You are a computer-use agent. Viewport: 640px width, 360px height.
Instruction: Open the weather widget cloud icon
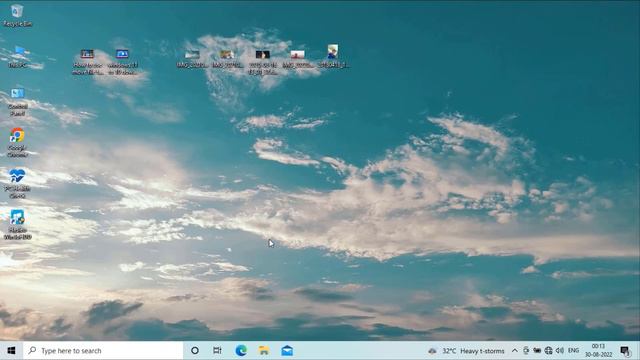432,351
